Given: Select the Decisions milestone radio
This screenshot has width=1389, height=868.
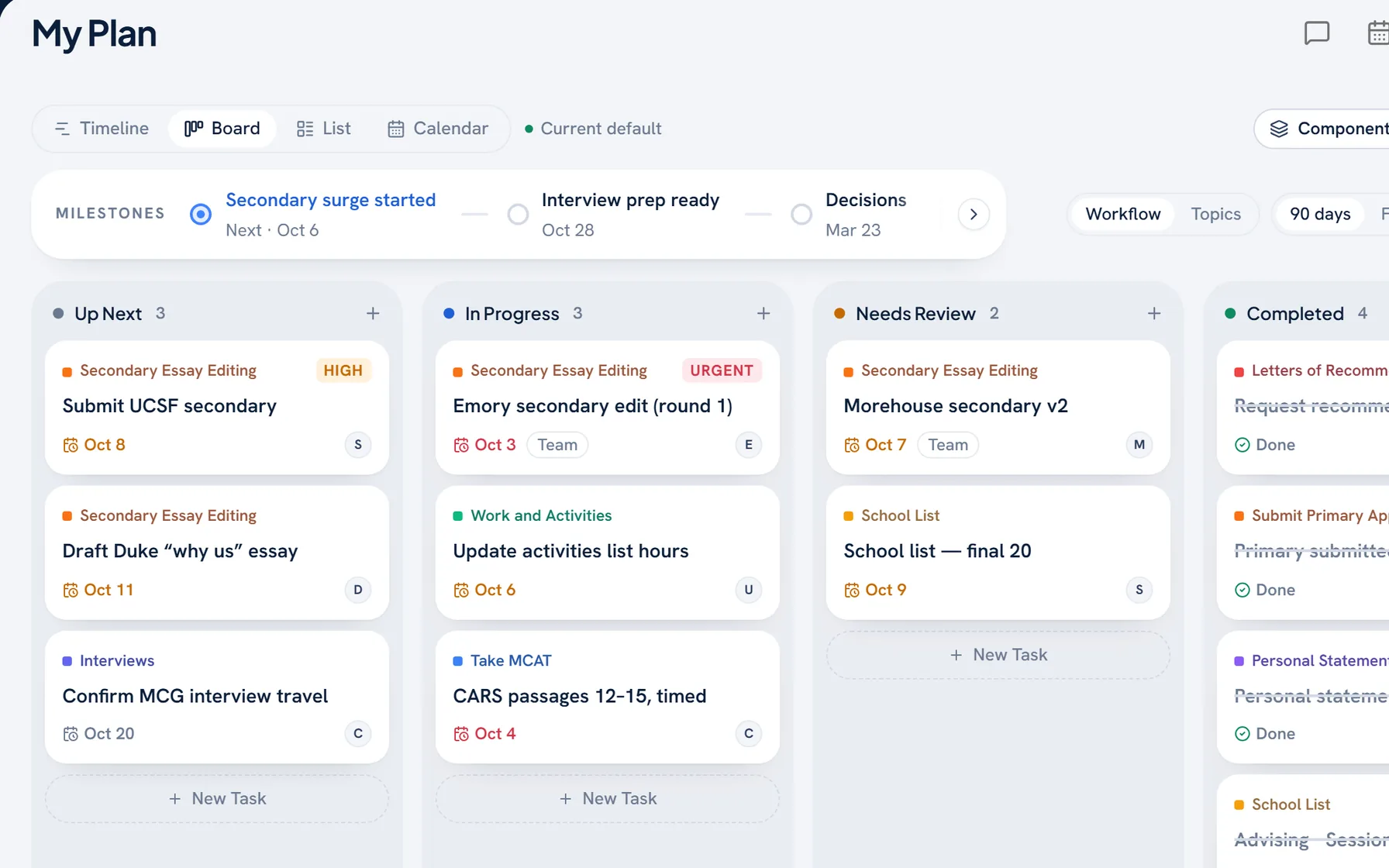Looking at the screenshot, I should click(801, 214).
